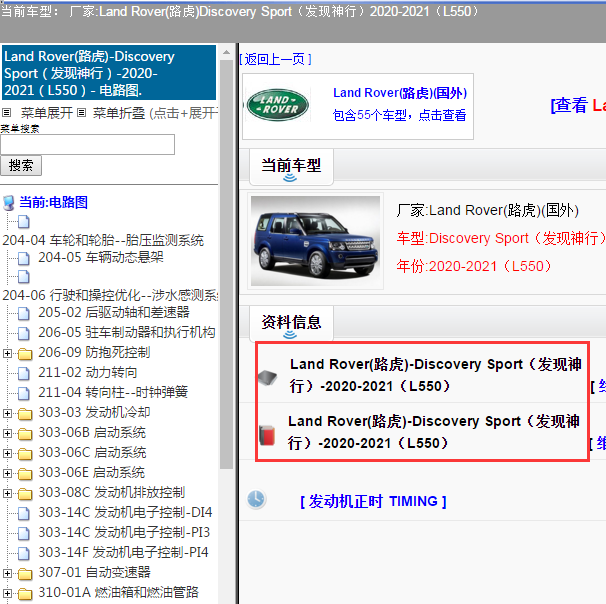Click folder icon for 303-06B 启动系统
The image size is (606, 604).
coord(25,434)
